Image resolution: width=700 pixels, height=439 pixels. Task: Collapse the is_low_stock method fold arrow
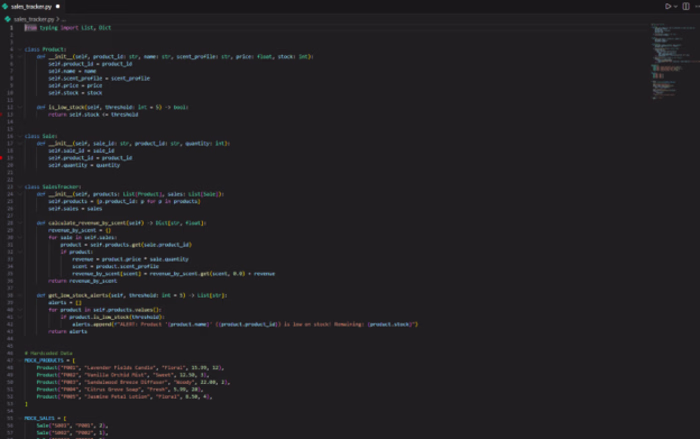tap(20, 107)
